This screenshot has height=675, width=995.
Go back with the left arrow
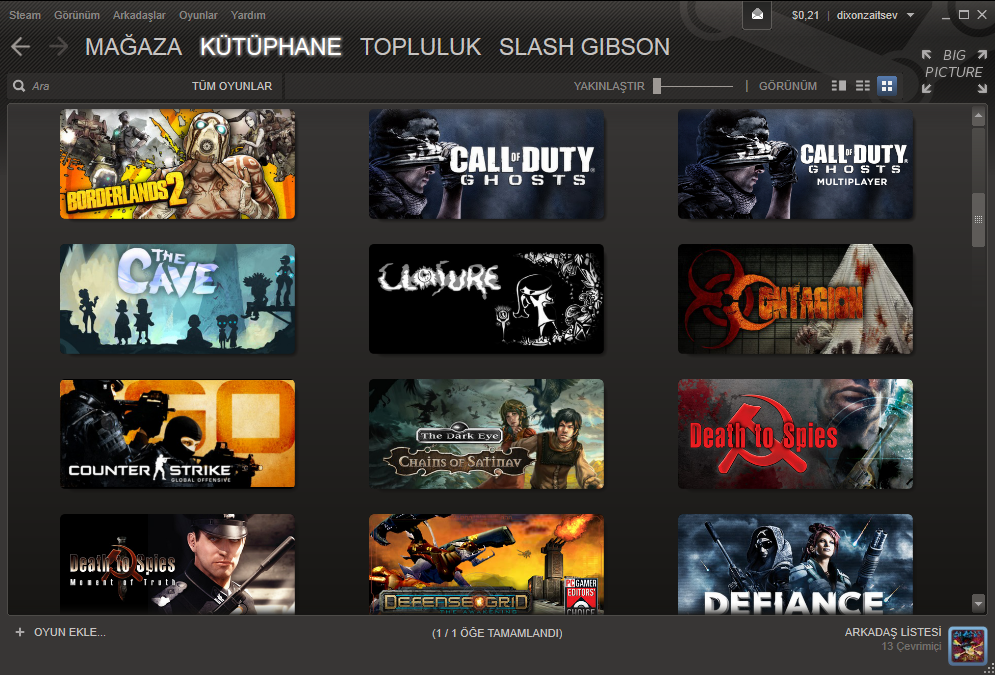21,47
